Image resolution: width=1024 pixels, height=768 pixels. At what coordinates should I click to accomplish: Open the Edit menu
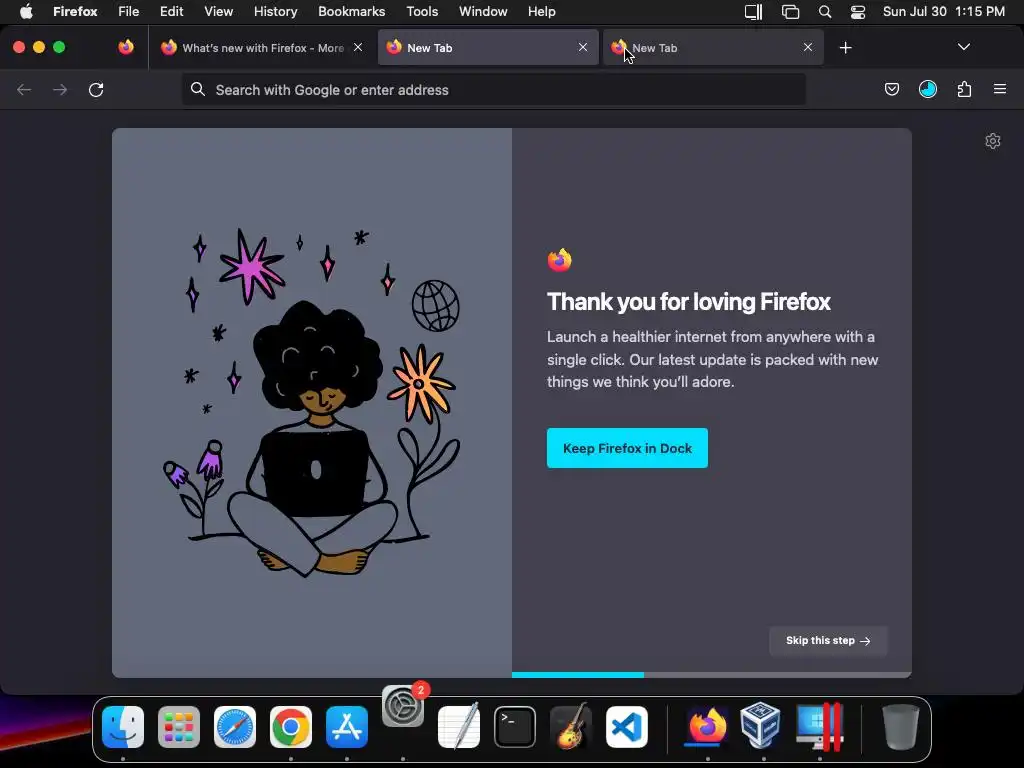coord(171,11)
